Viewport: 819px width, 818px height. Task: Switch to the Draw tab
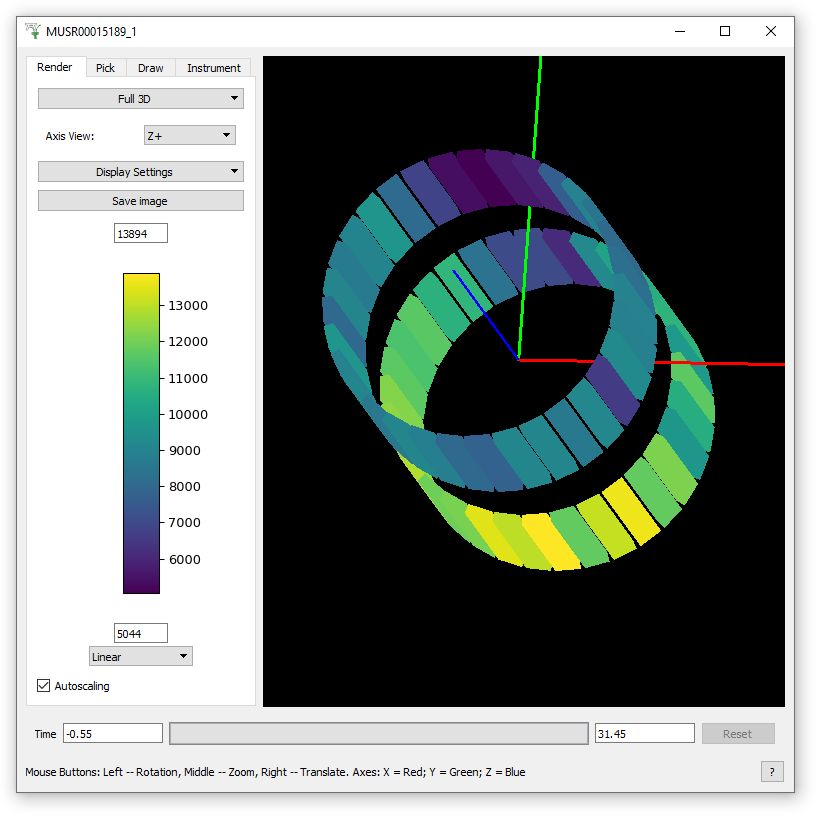click(150, 68)
